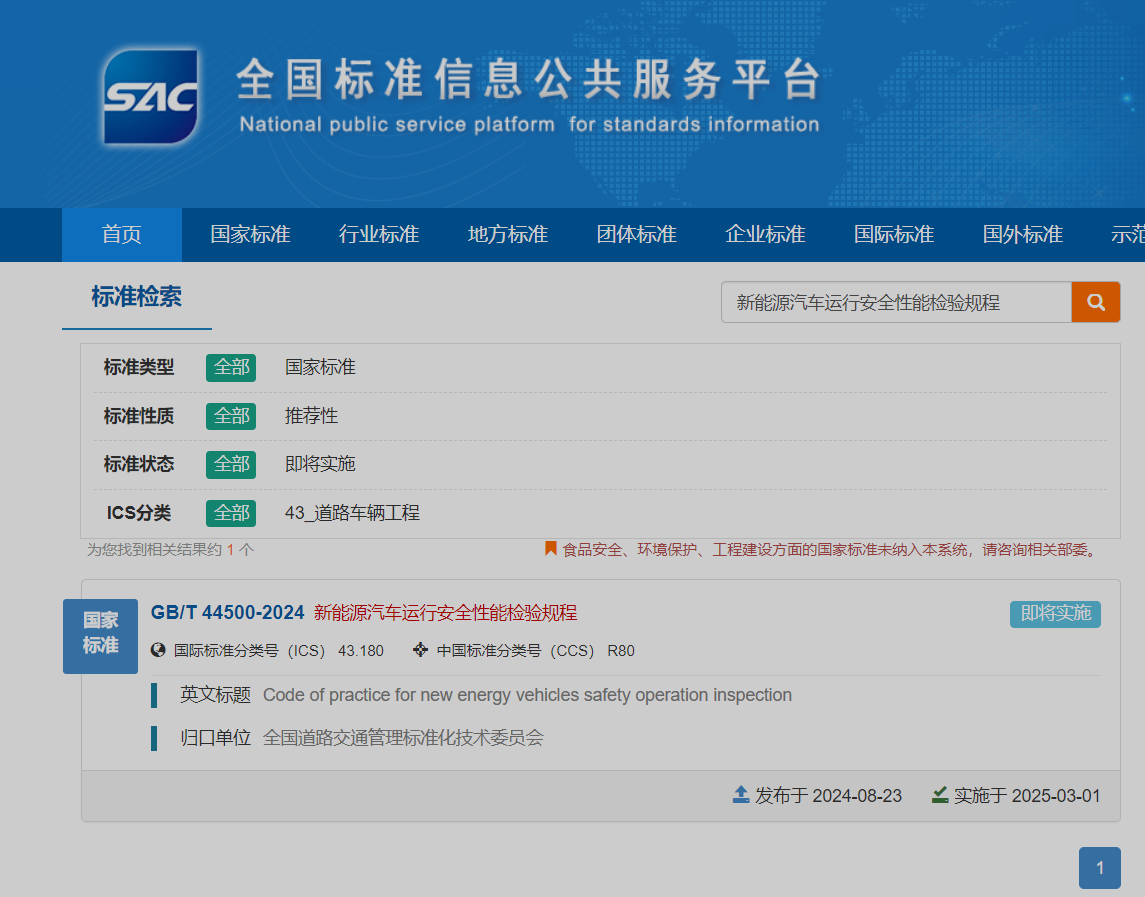1145x897 pixels.
Task: Open the 国家标准 menu item
Action: tap(250, 234)
